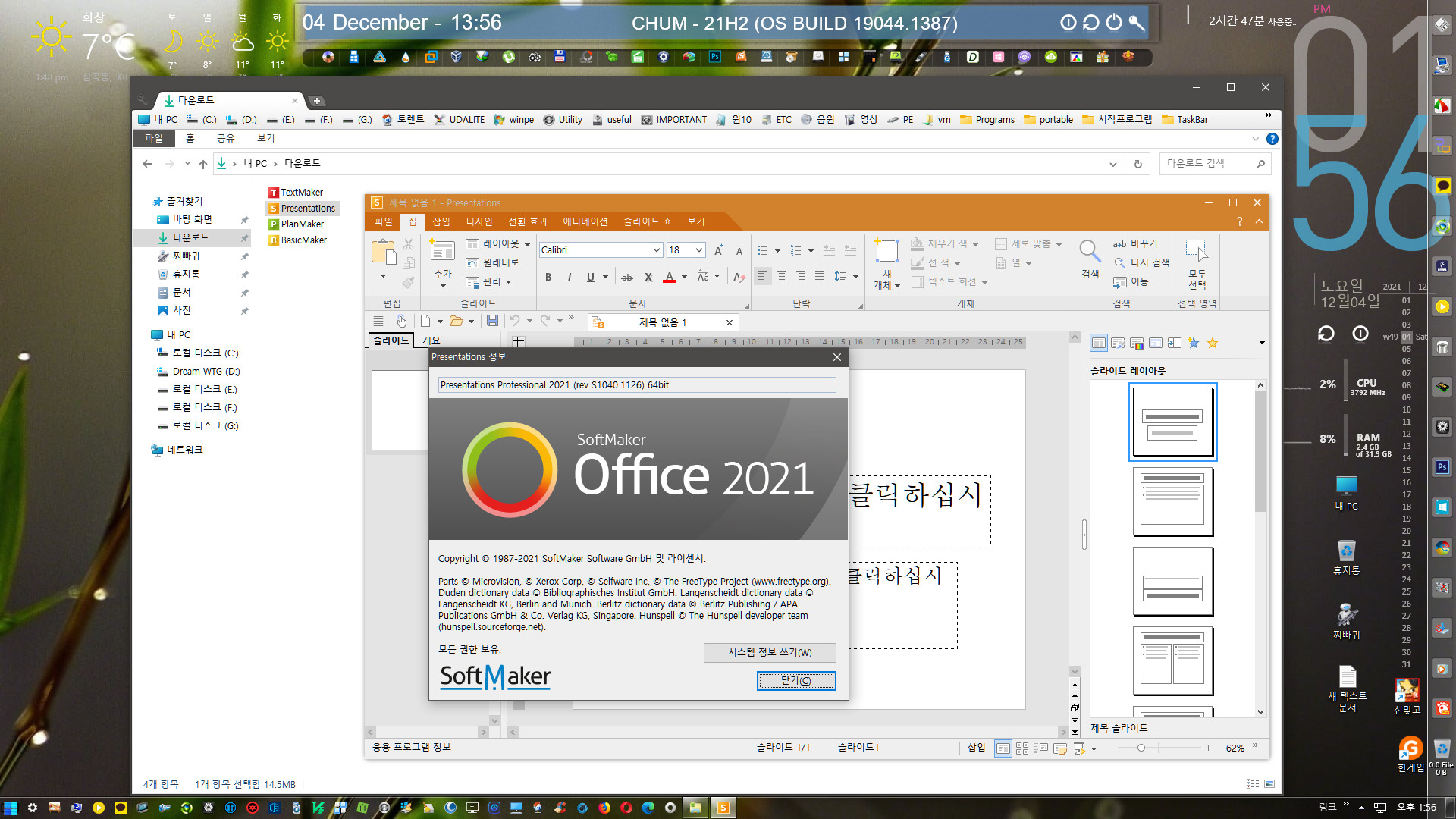1456x819 pixels.
Task: Click the grow font size A+ icon
Action: (718, 250)
